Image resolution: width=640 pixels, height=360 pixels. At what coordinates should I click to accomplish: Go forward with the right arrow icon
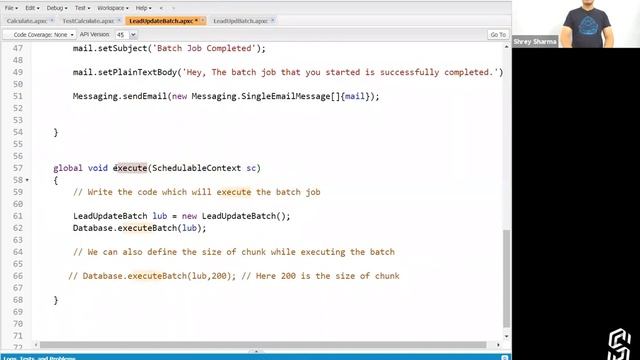[x=173, y=8]
